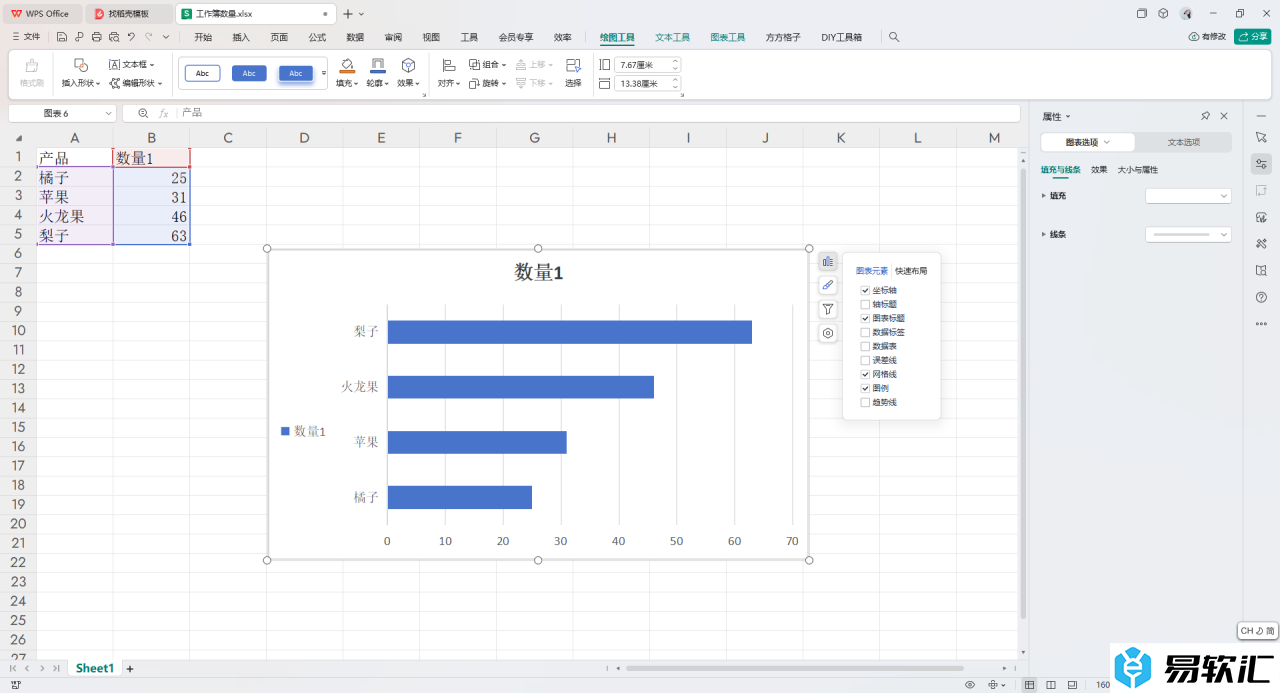Open the chart elements button beside chart
Screen dimensions: 1280x693
828,262
